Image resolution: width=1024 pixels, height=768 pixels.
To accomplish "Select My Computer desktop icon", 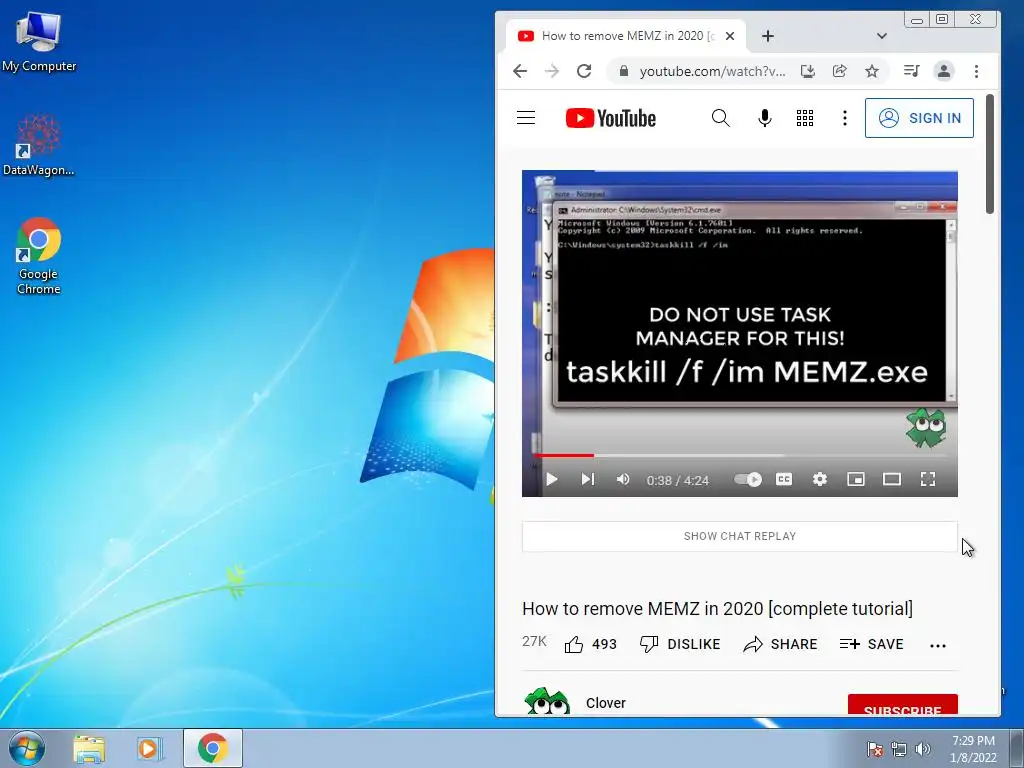I will coord(39,41).
